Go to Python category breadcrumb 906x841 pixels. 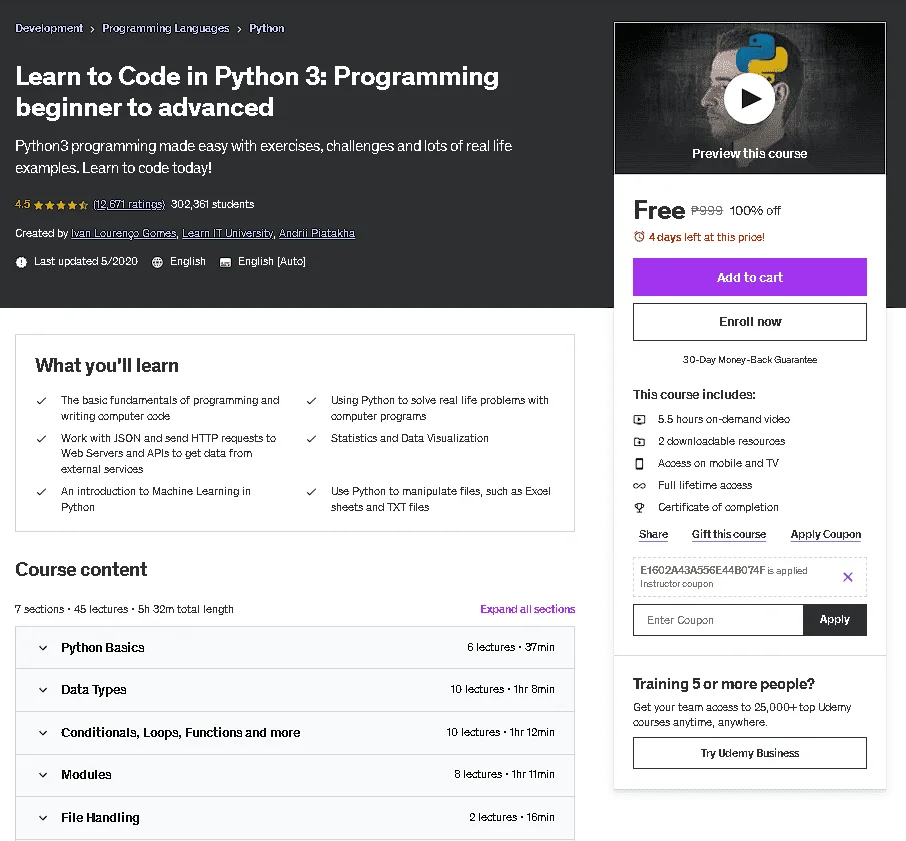[x=266, y=28]
